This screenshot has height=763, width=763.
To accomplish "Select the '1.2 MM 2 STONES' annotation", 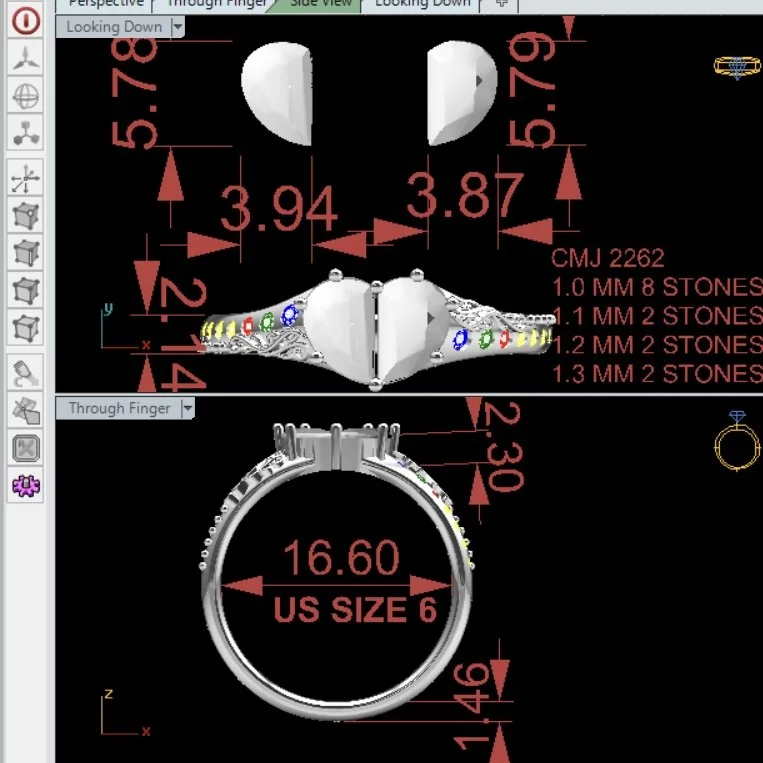I will click(x=657, y=345).
